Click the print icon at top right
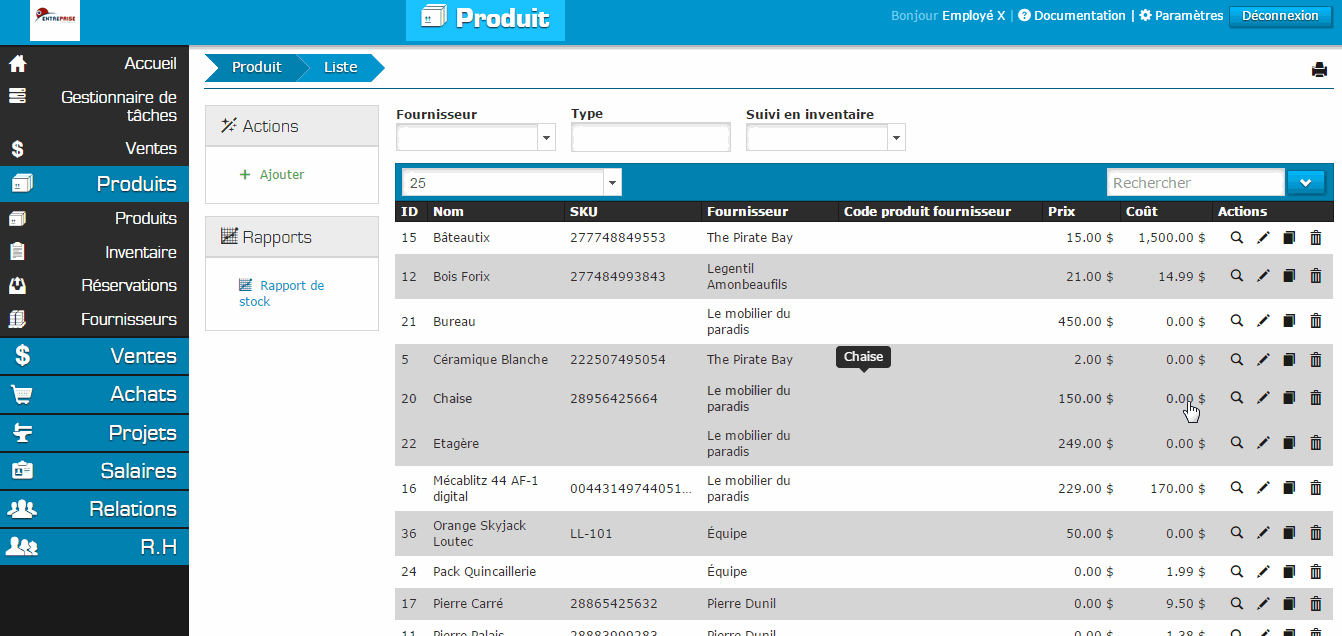This screenshot has width=1342, height=636. [1319, 70]
